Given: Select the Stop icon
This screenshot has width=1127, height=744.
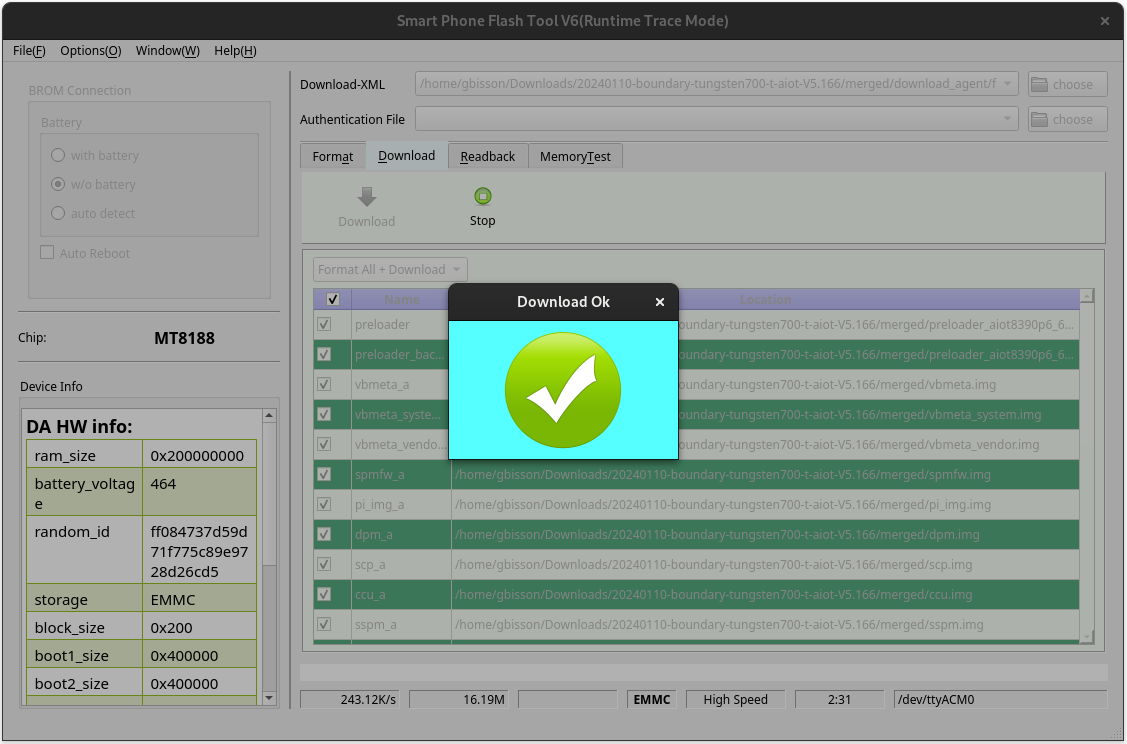Looking at the screenshot, I should coord(483,196).
